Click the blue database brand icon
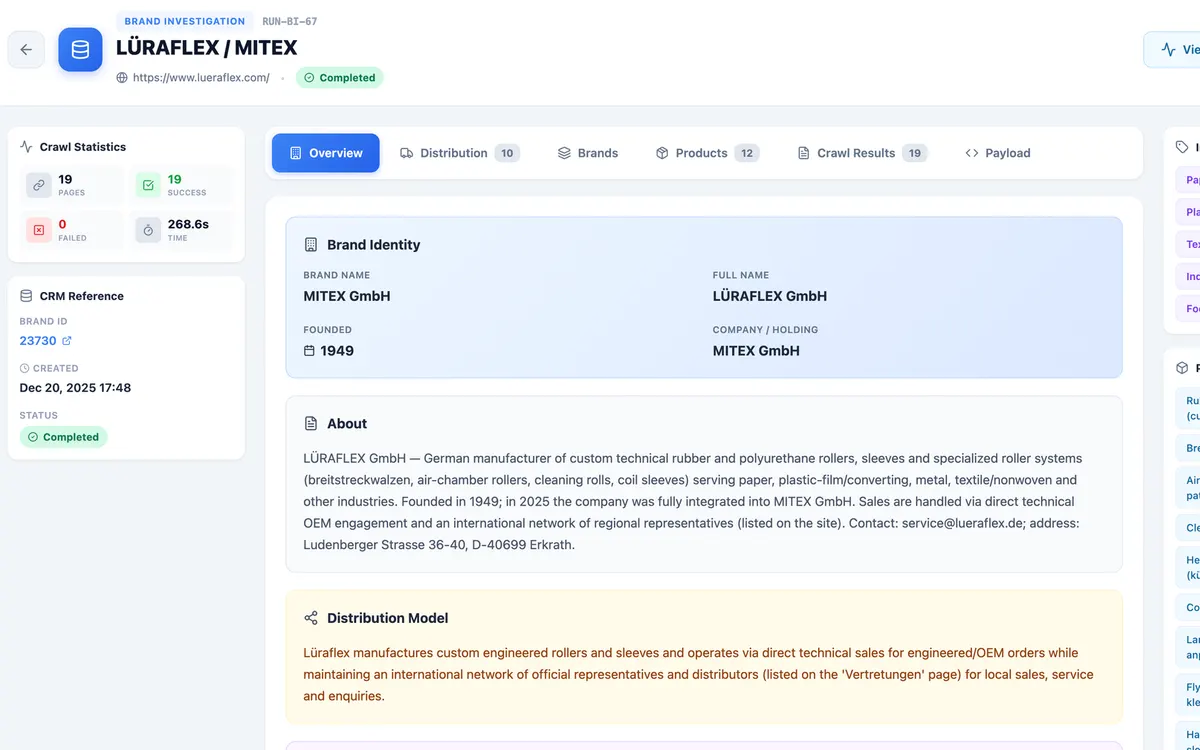 pos(80,50)
